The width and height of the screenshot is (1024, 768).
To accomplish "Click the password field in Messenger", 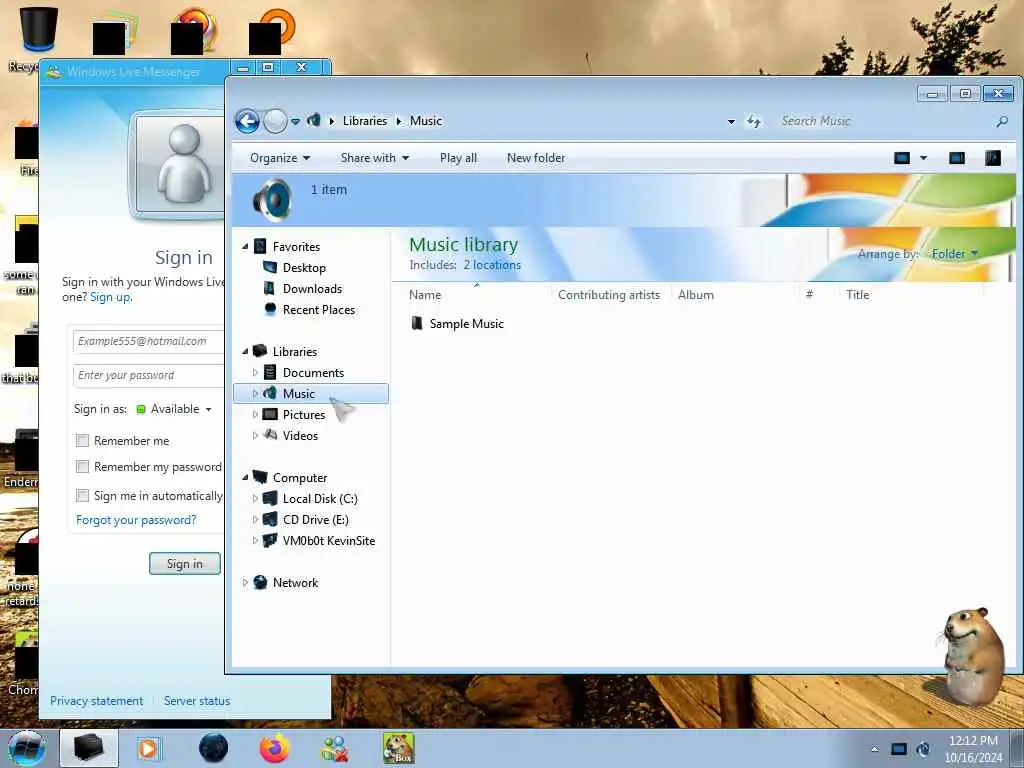I will [149, 375].
